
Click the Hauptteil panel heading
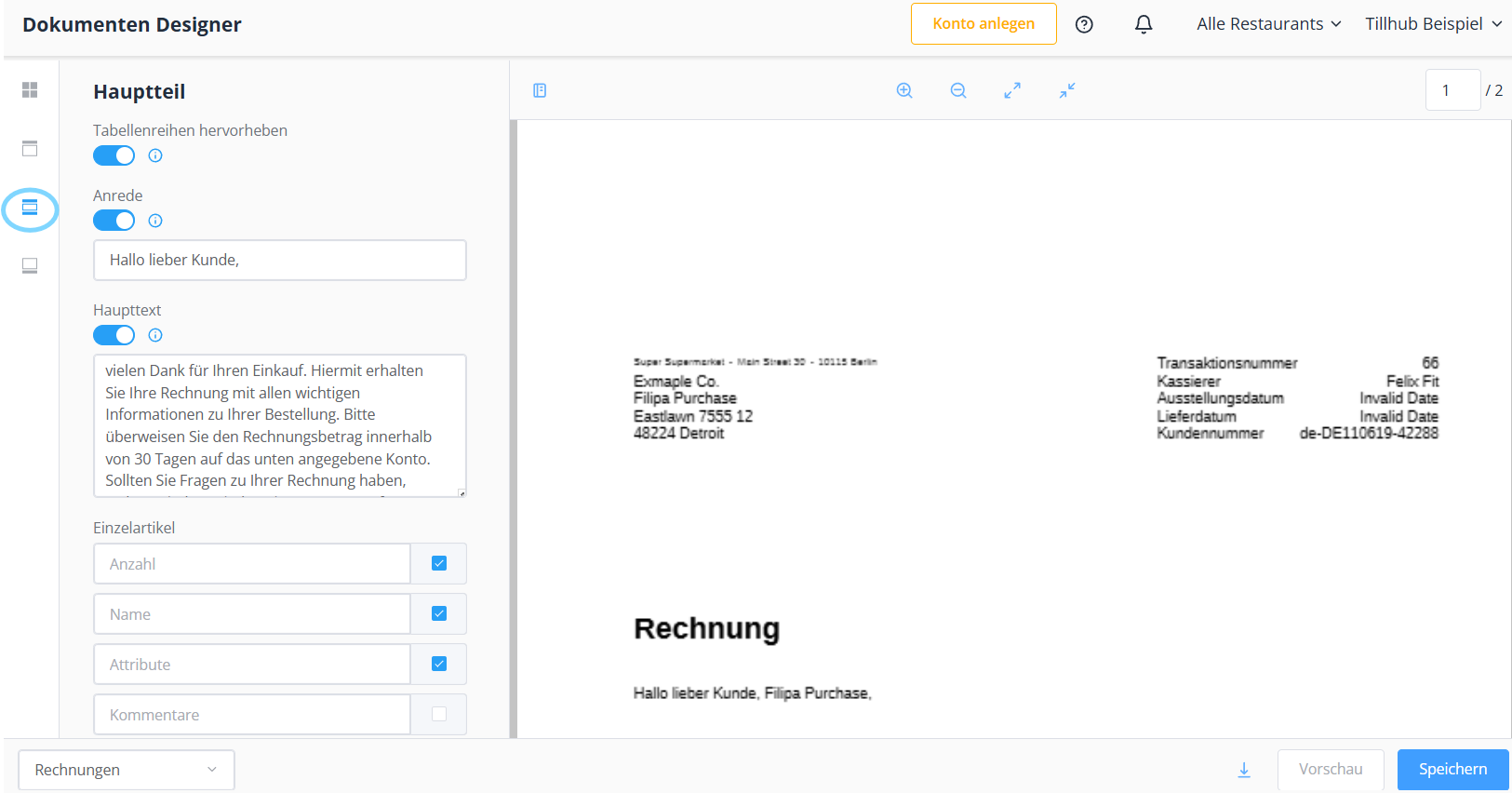pos(140,91)
